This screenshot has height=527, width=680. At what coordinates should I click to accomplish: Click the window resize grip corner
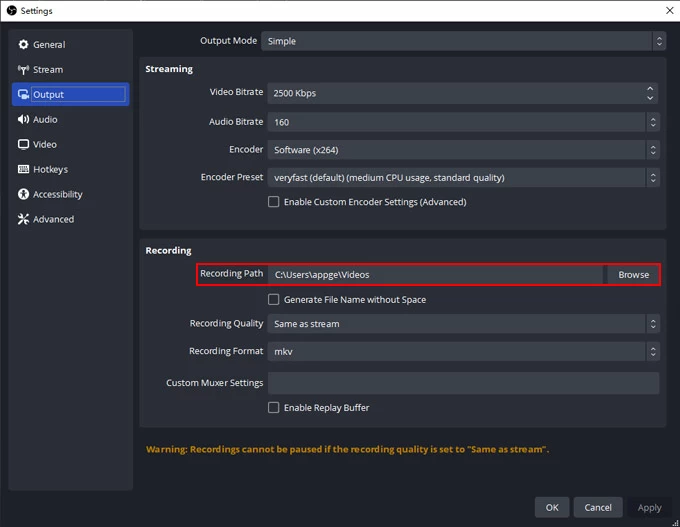[x=675, y=522]
